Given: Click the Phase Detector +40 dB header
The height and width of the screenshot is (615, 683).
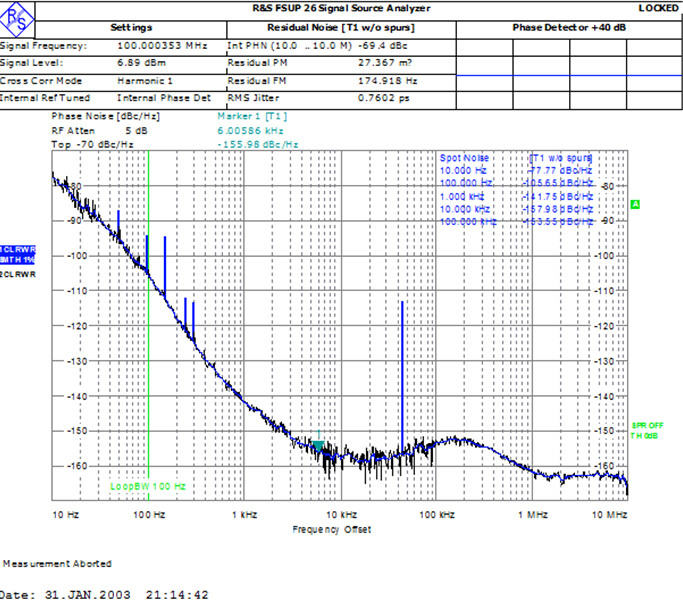Looking at the screenshot, I should (569, 27).
